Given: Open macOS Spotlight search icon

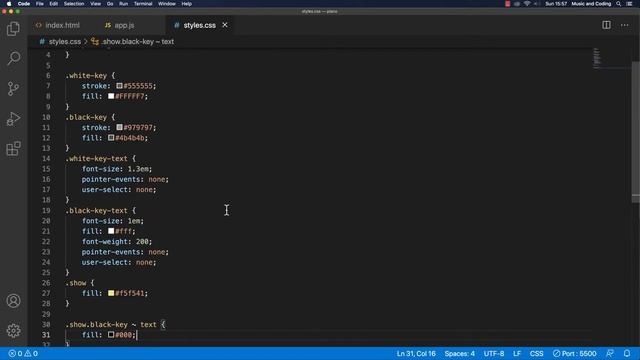Looking at the screenshot, I should point(619,4).
